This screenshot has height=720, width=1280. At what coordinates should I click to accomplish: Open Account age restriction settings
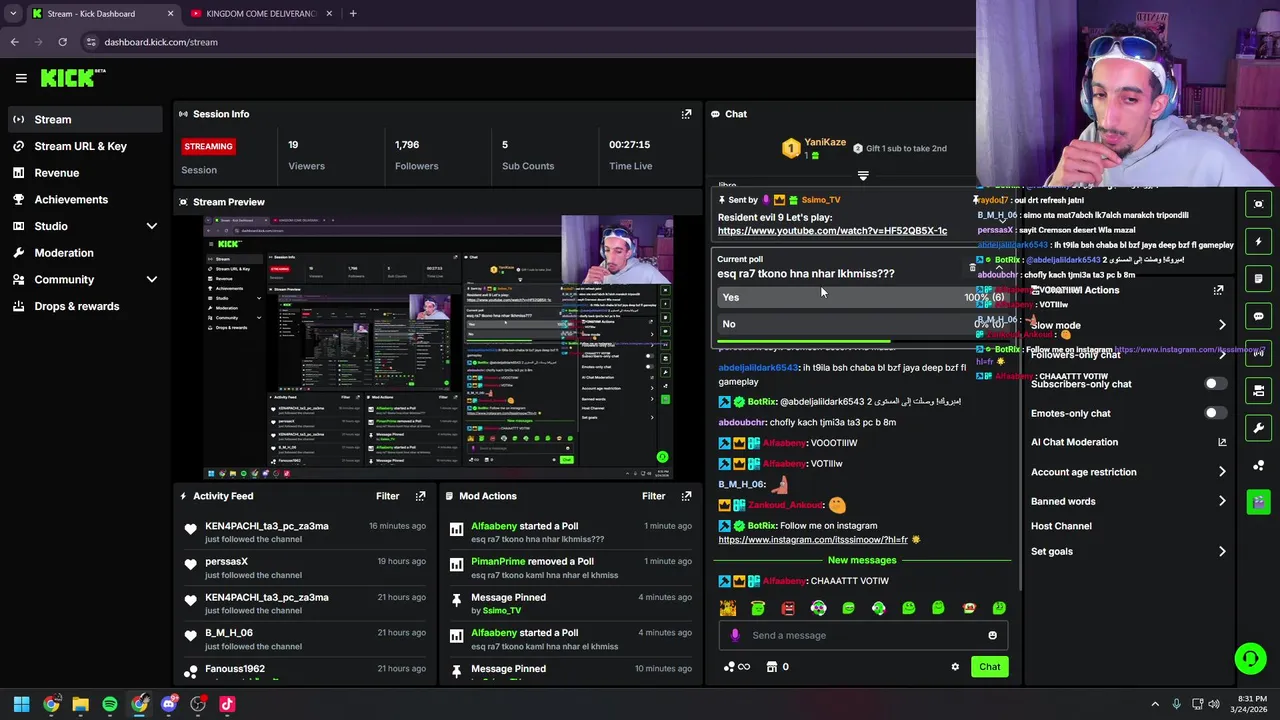click(1128, 472)
